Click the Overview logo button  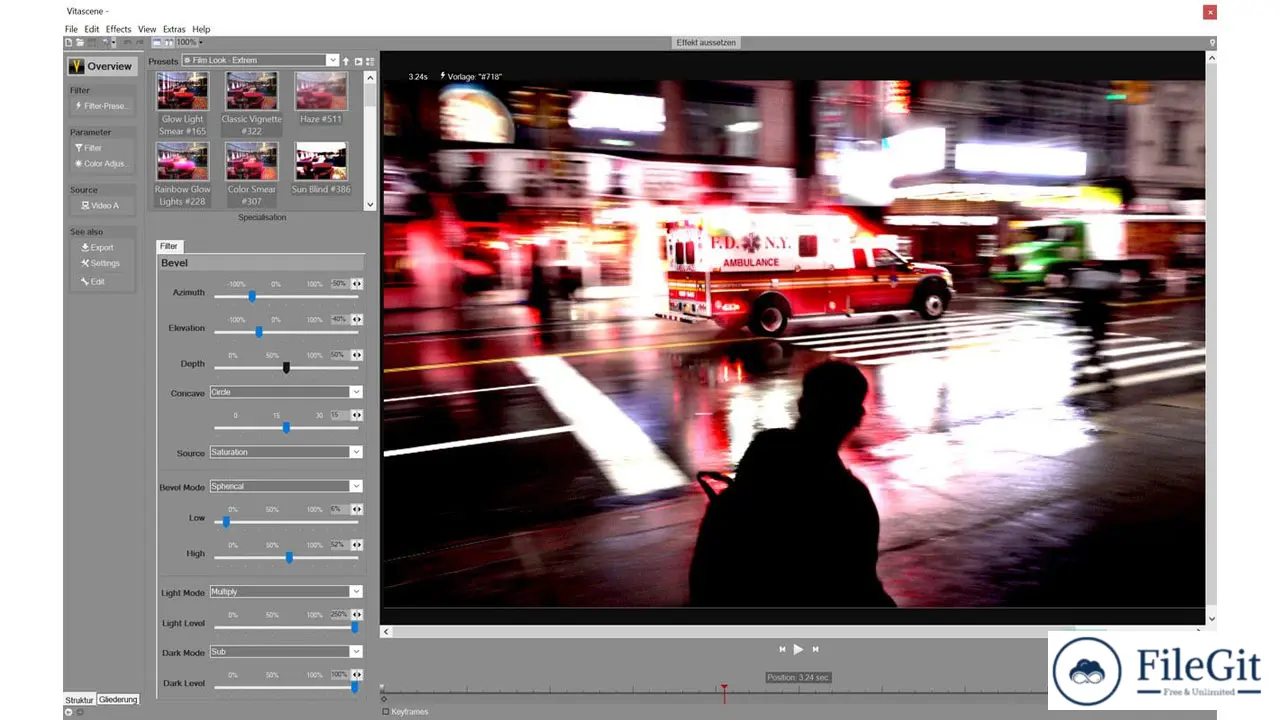(101, 66)
